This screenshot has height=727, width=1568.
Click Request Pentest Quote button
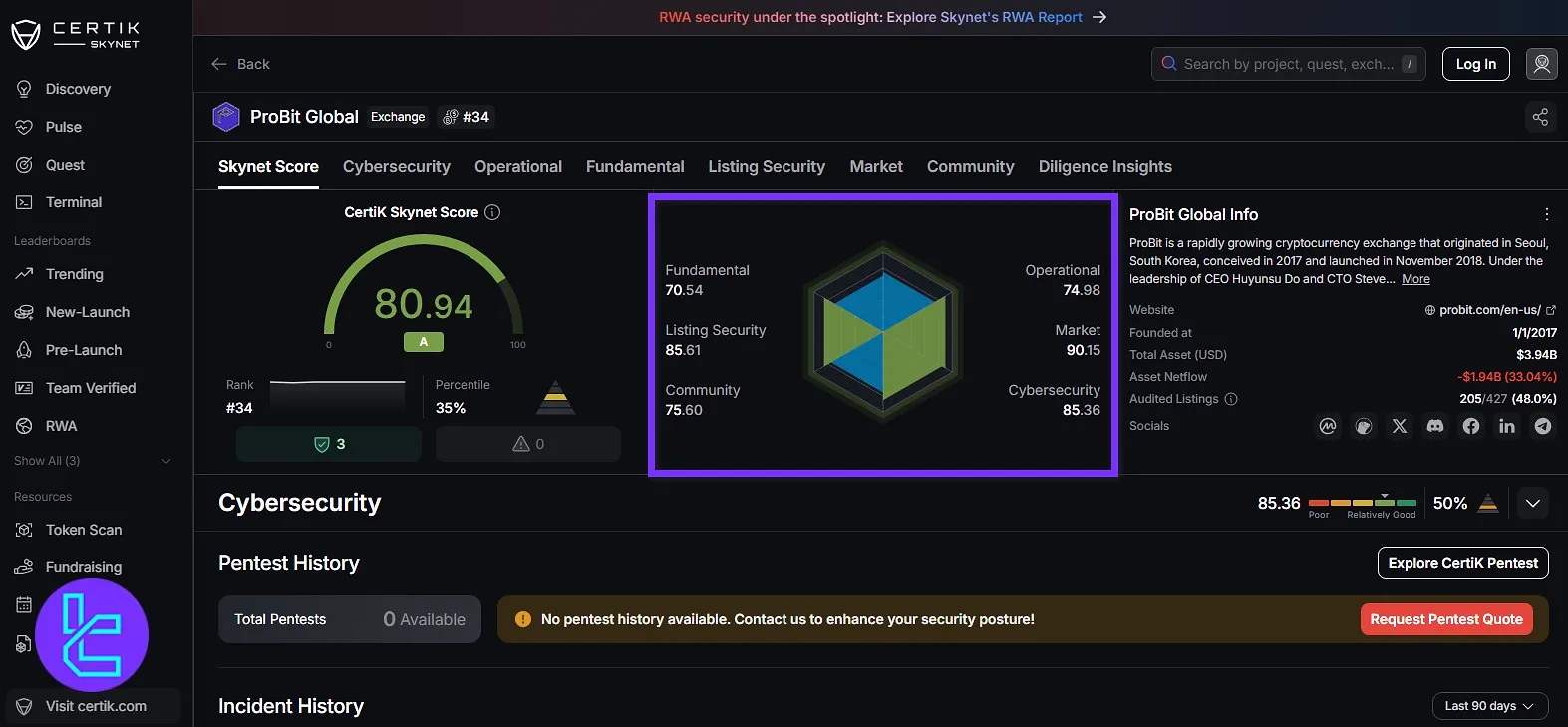pyautogui.click(x=1446, y=619)
